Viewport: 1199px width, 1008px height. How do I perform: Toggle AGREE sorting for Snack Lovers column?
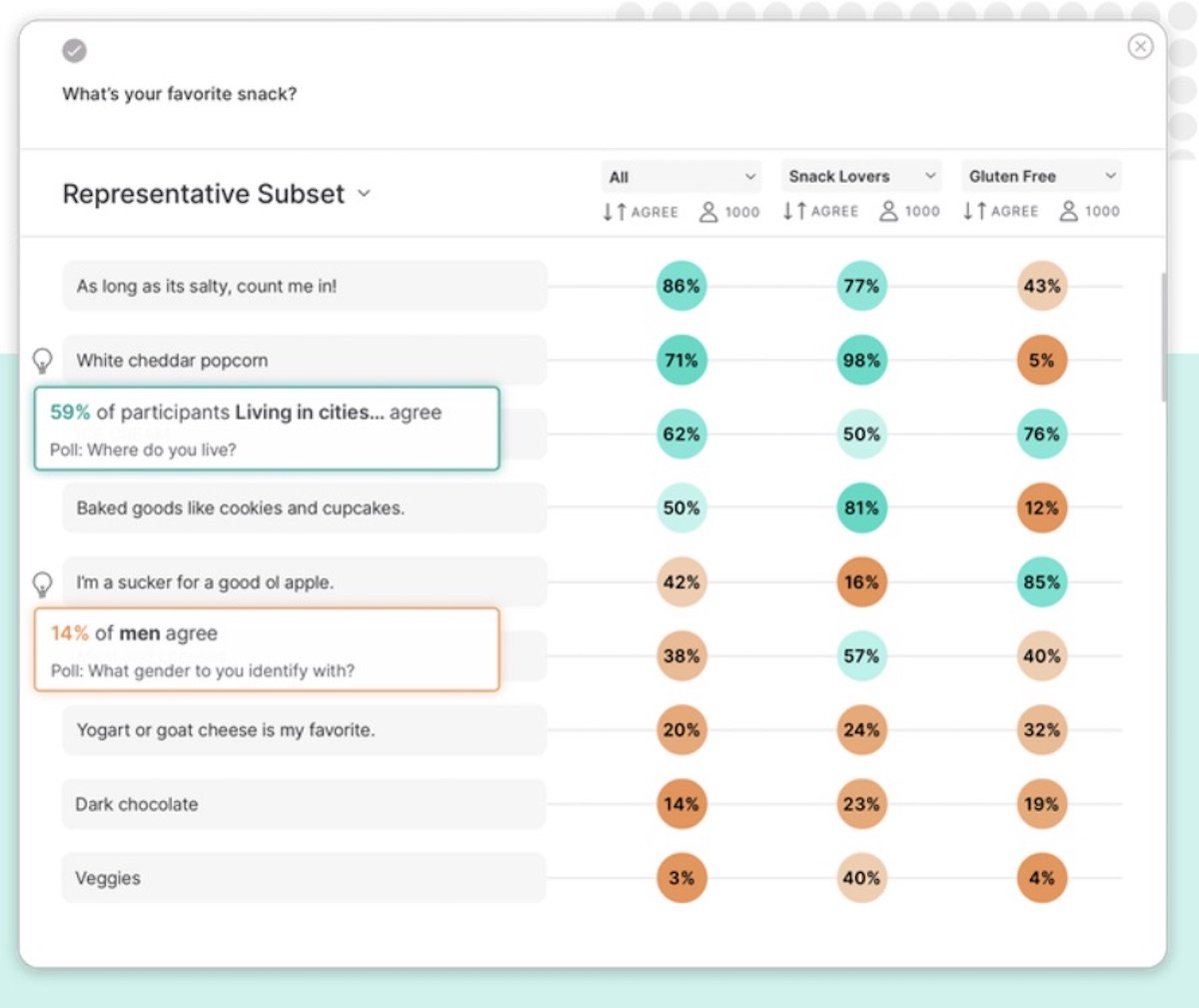[x=794, y=211]
